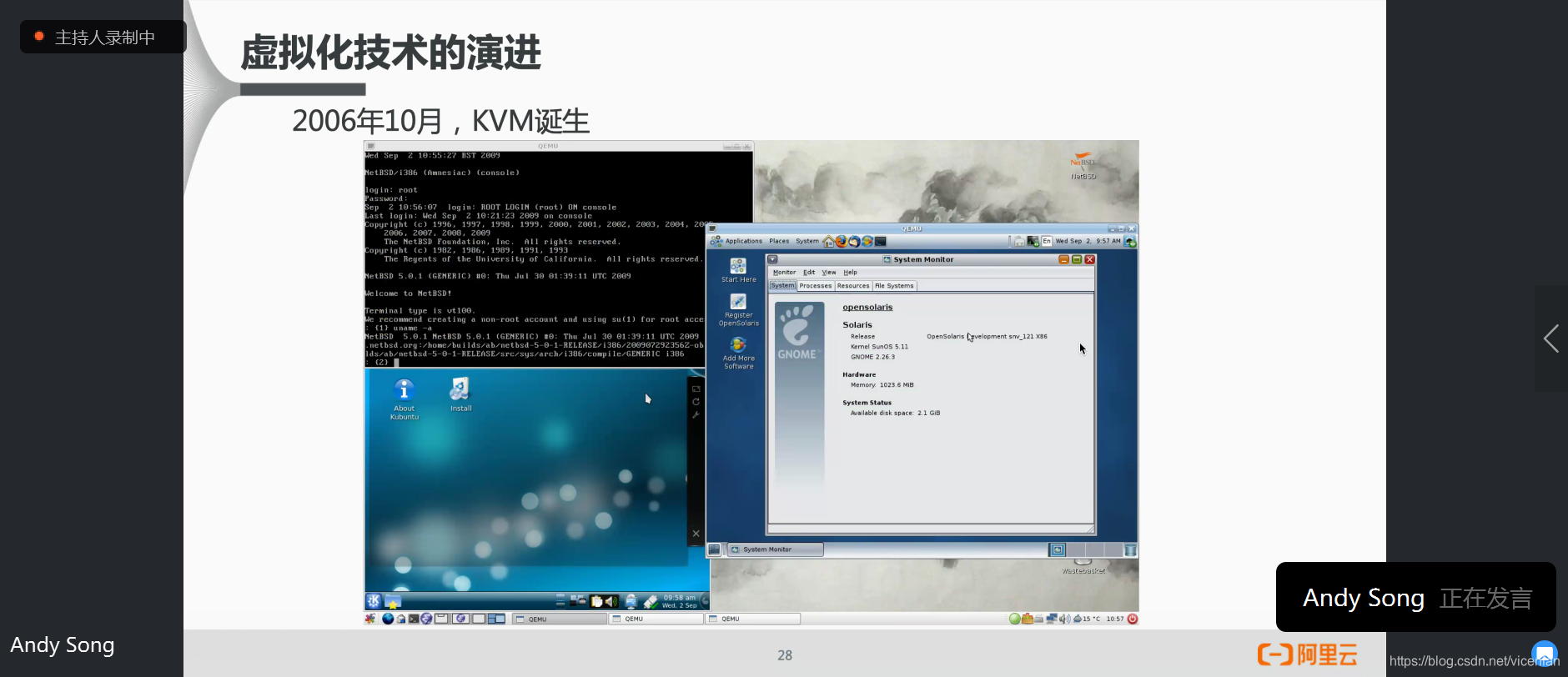Viewport: 1568px width, 677px height.
Task: Click the first QEMU button in host taskbar
Action: coord(560,619)
